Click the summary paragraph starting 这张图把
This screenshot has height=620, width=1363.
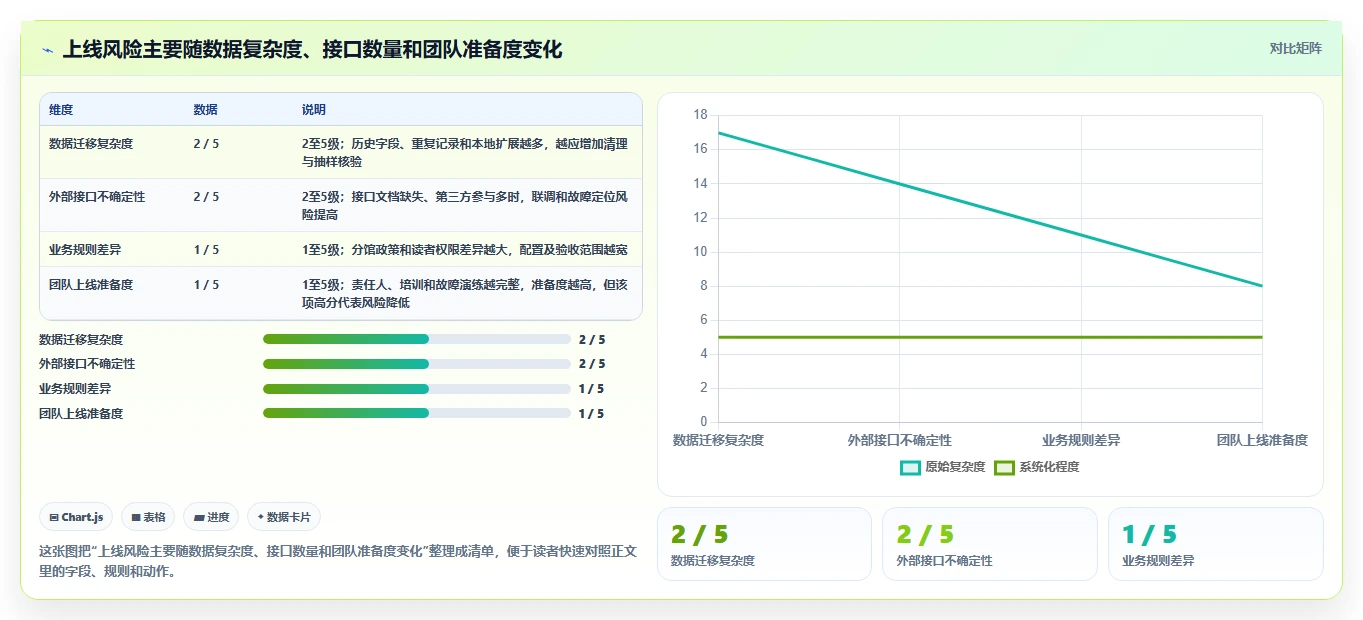point(338,562)
